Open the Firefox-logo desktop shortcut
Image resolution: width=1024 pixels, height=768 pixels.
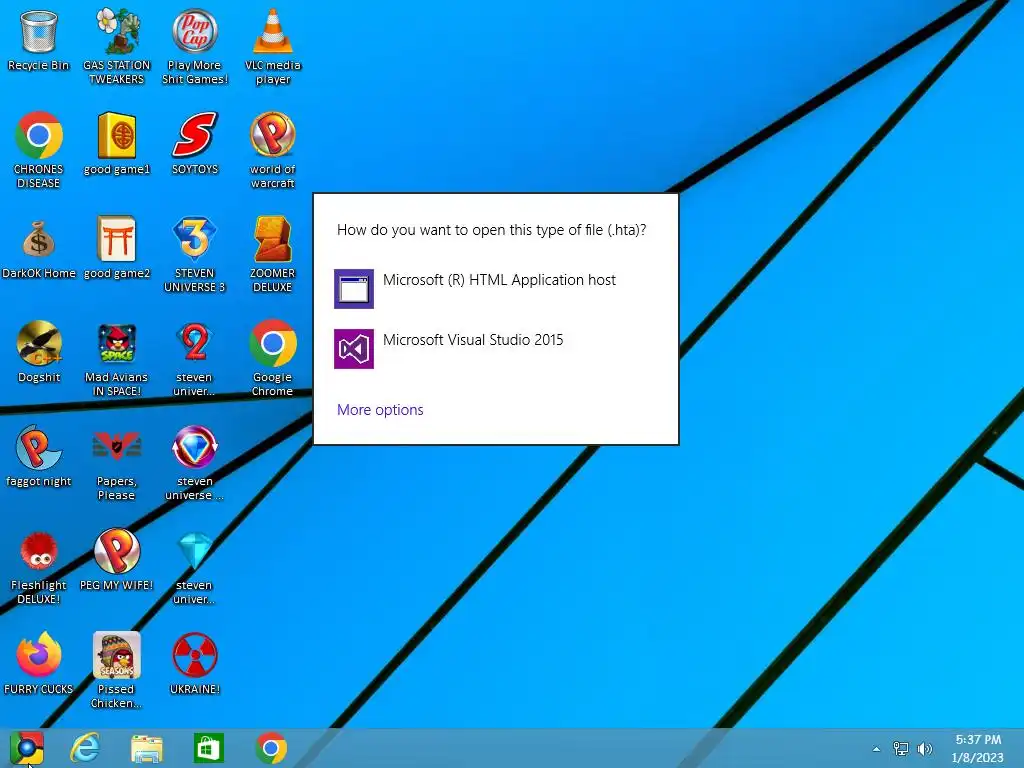click(39, 662)
